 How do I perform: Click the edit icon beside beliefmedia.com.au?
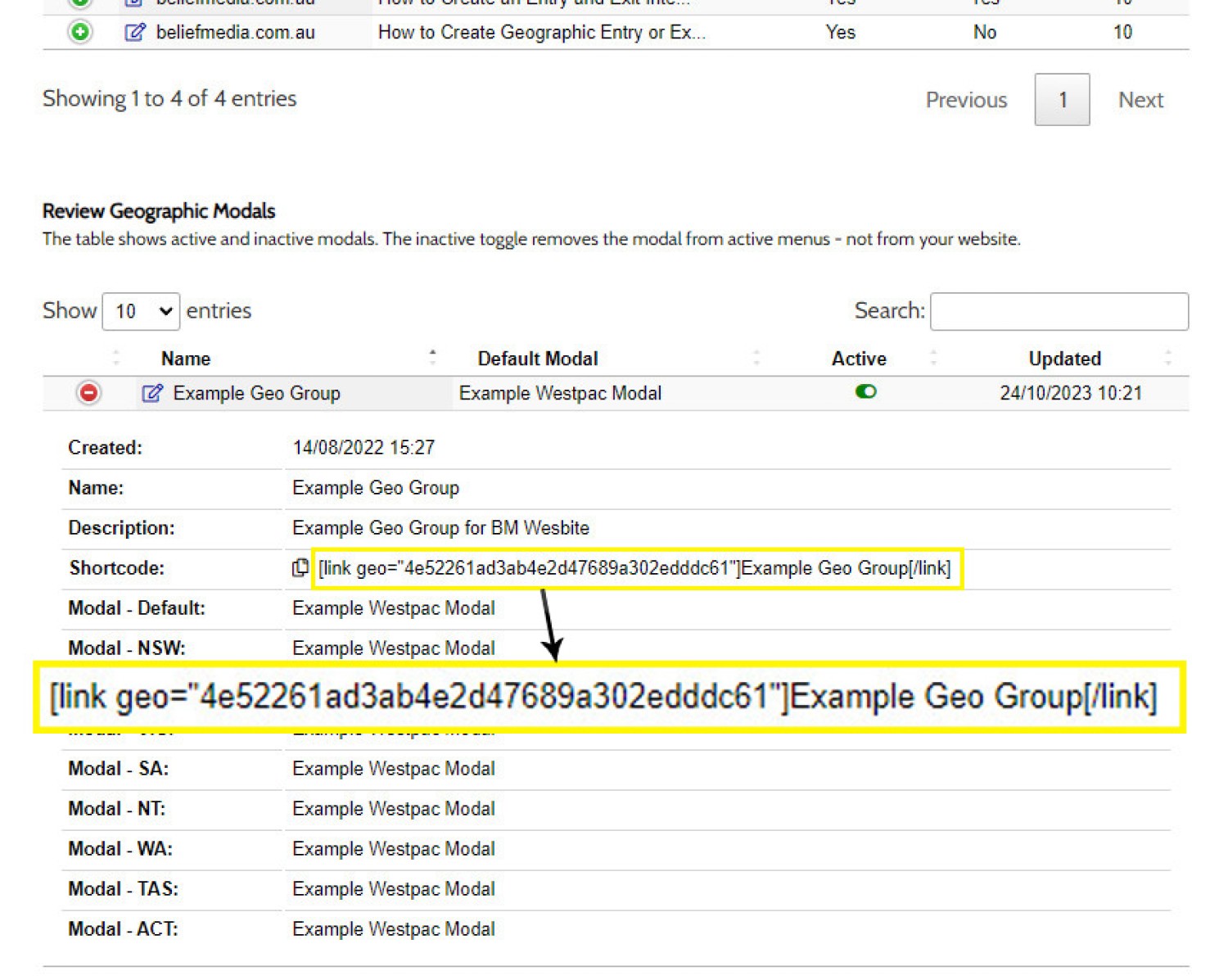(x=134, y=32)
